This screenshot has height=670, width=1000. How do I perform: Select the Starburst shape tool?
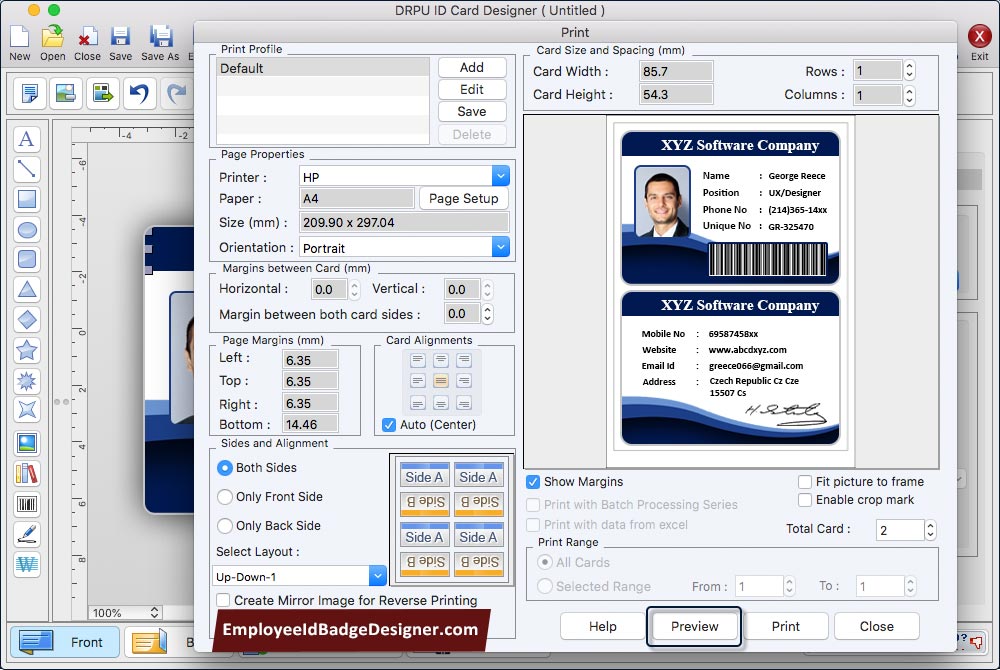point(27,381)
